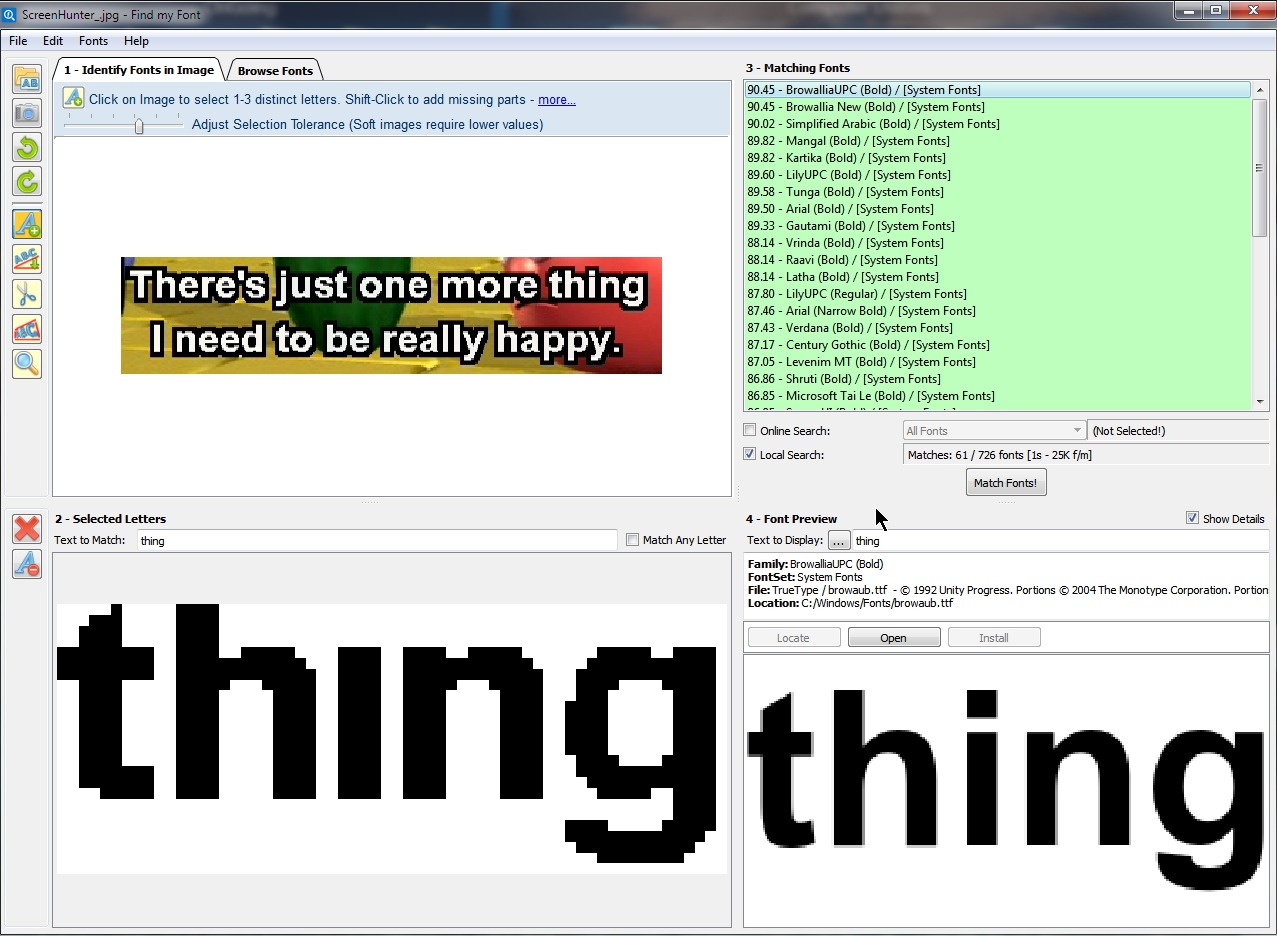1277x936 pixels.
Task: Select the Vrinda (Bold) font row
Action: [998, 243]
